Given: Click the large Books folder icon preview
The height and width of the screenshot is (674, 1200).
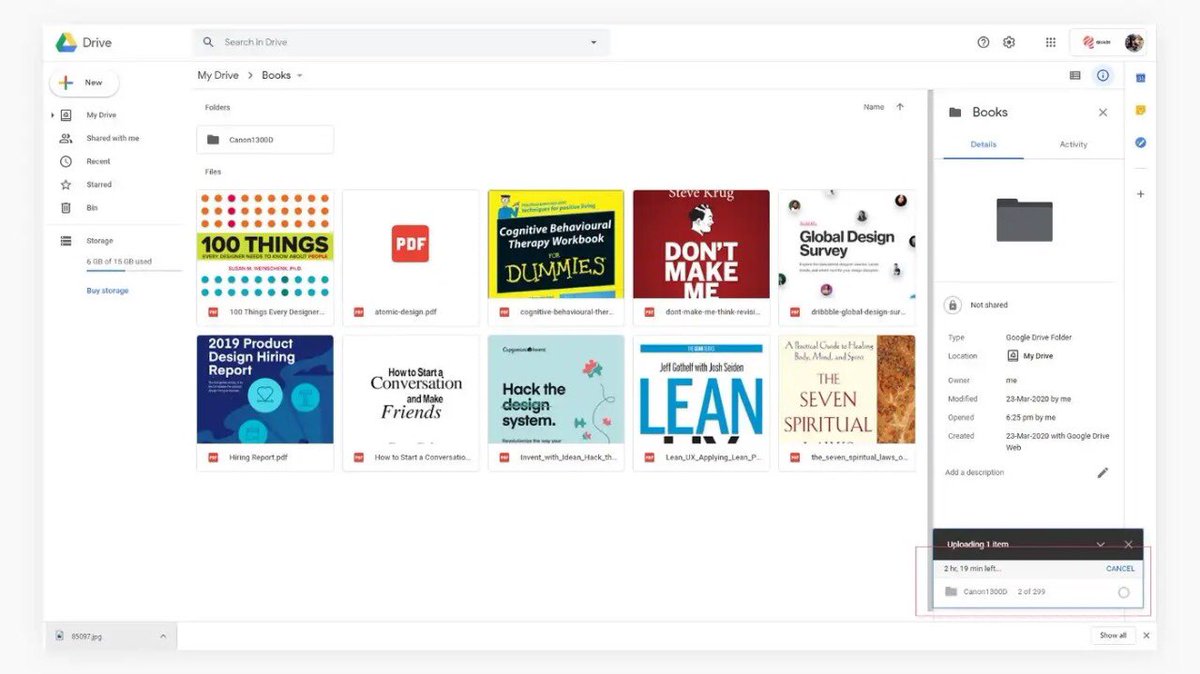Looking at the screenshot, I should tap(1024, 220).
